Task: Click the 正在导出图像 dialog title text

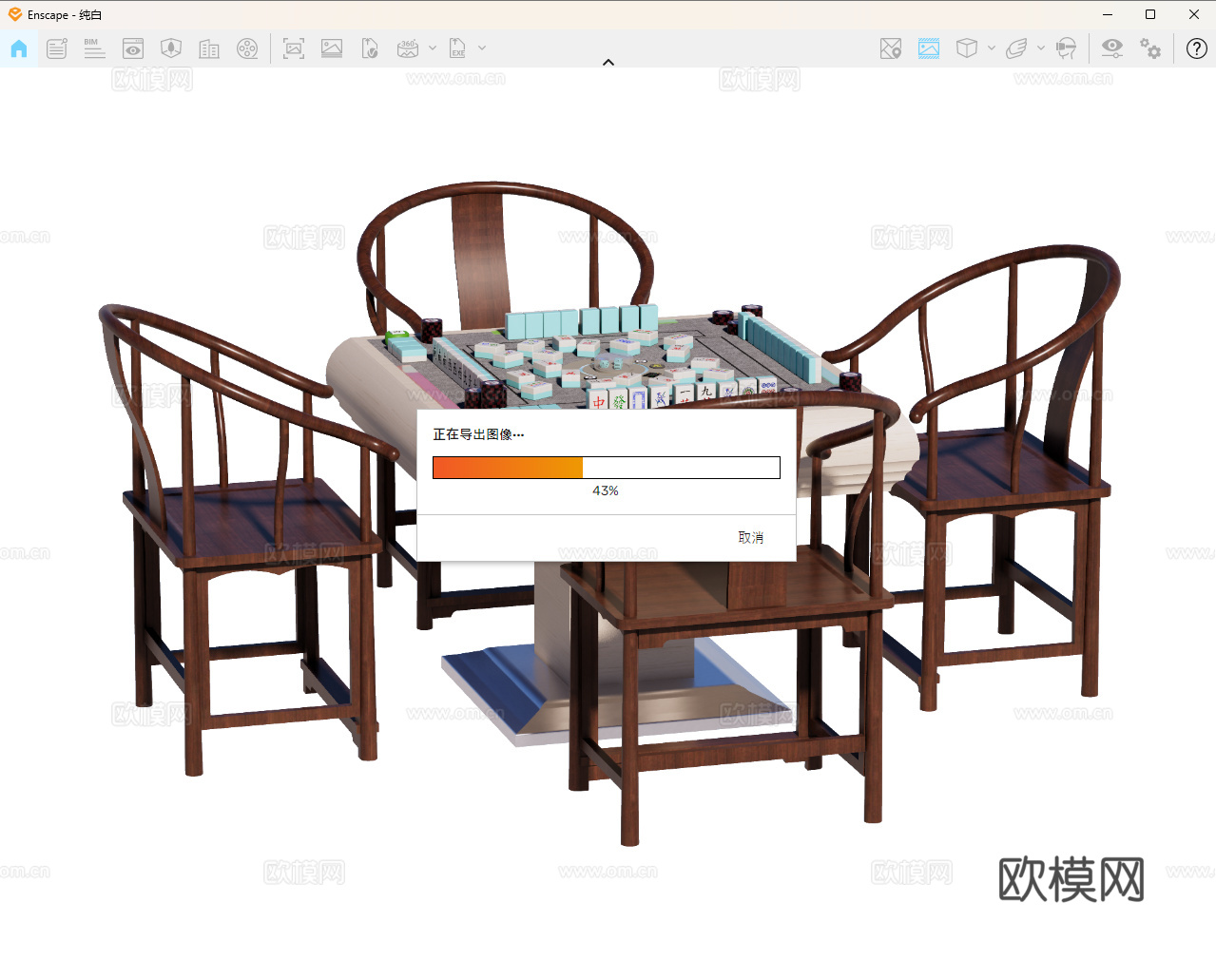Action: (478, 434)
